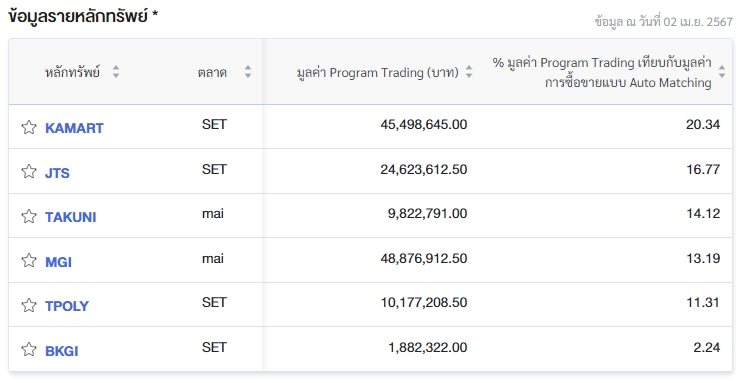The height and width of the screenshot is (383, 742).
Task: Click SET market cell in JTS row
Action: click(214, 169)
